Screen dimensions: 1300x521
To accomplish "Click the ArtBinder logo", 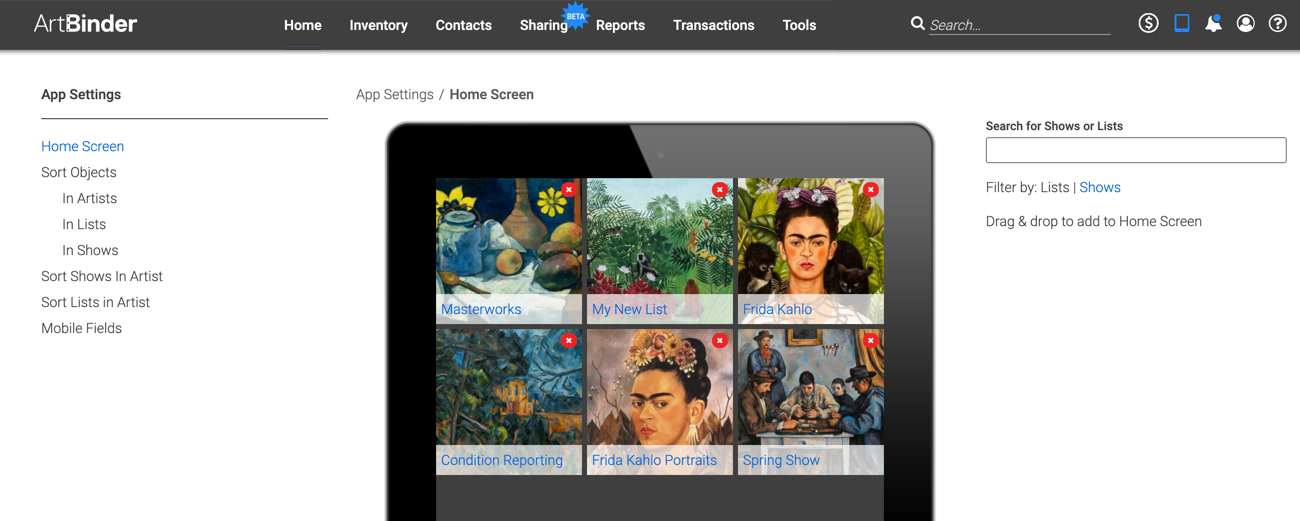I will point(85,24).
